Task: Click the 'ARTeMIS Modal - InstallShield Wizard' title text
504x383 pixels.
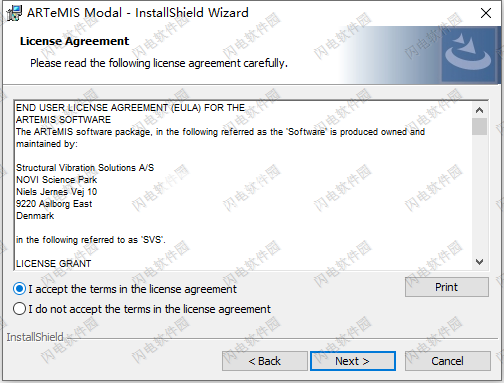Action: pyautogui.click(x=138, y=13)
